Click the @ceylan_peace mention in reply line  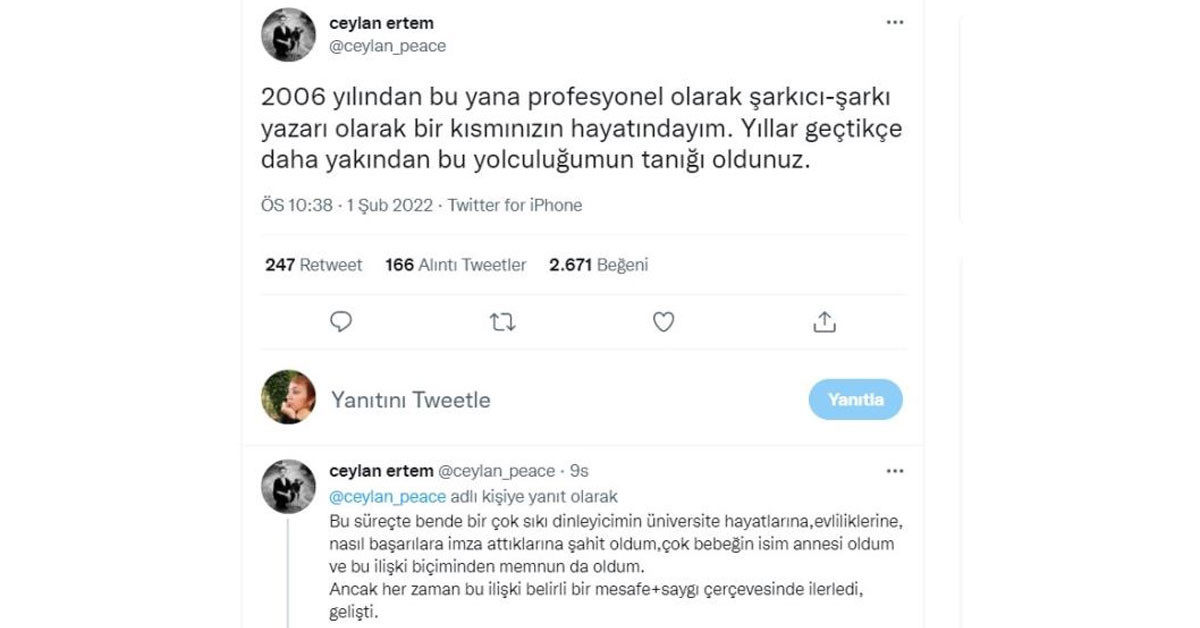(387, 496)
